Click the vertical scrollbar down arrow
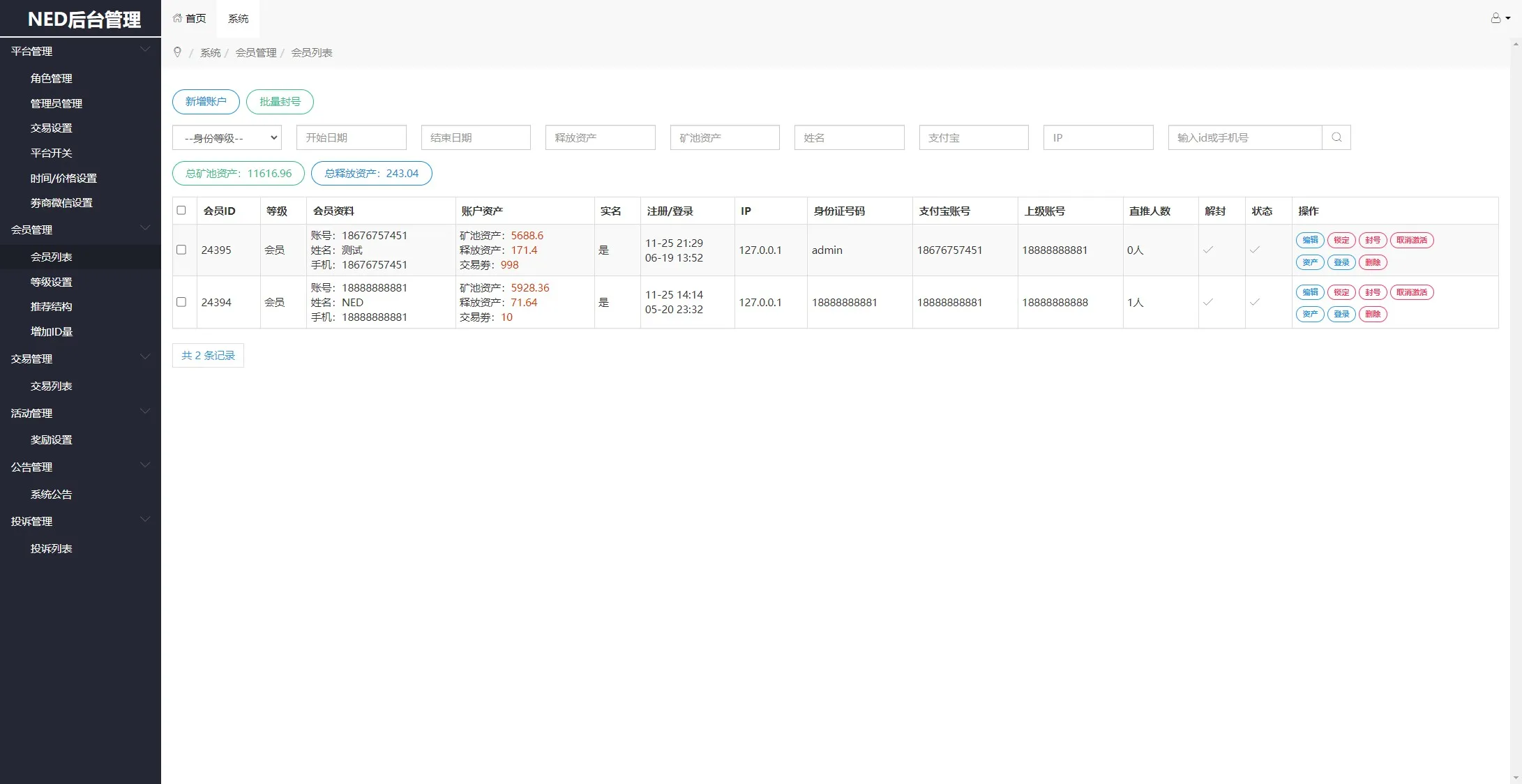 click(1516, 778)
